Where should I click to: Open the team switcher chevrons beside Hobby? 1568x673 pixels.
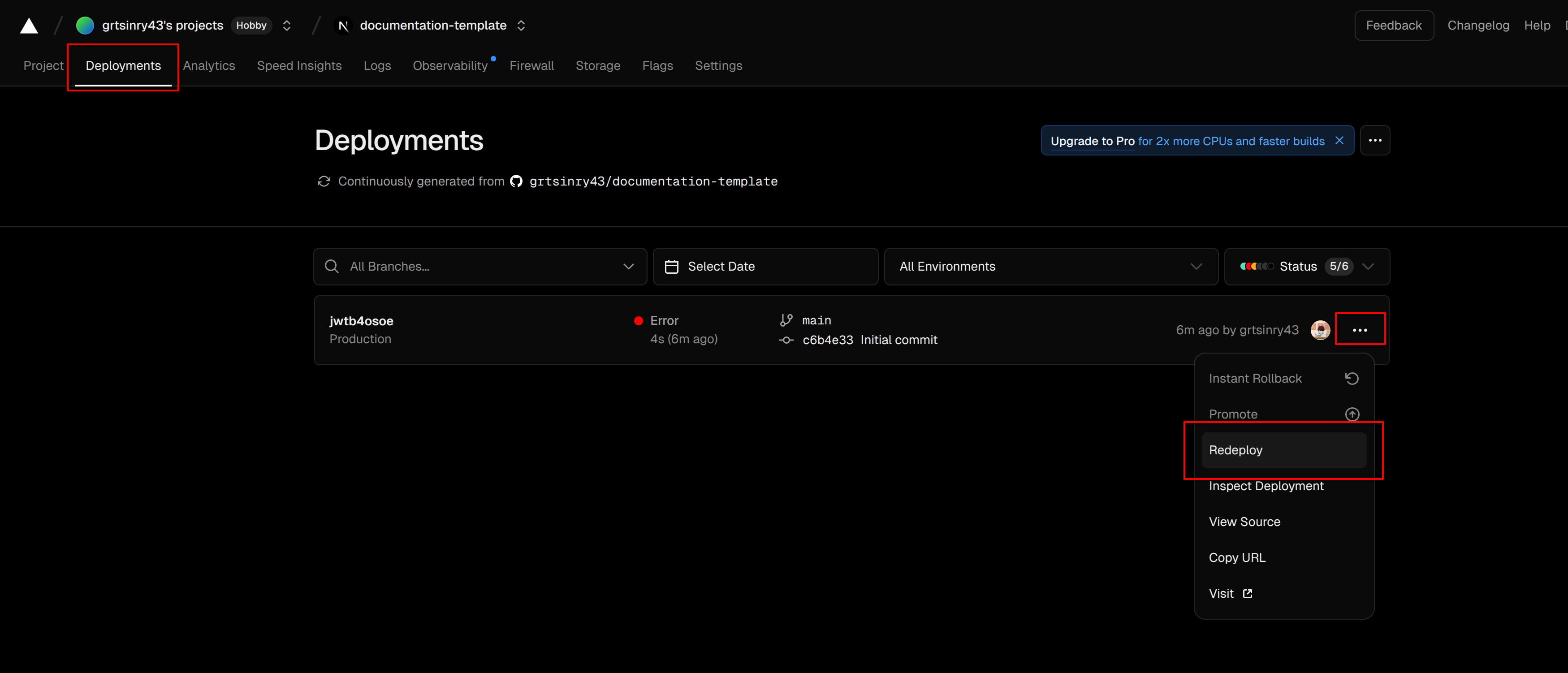coord(287,26)
